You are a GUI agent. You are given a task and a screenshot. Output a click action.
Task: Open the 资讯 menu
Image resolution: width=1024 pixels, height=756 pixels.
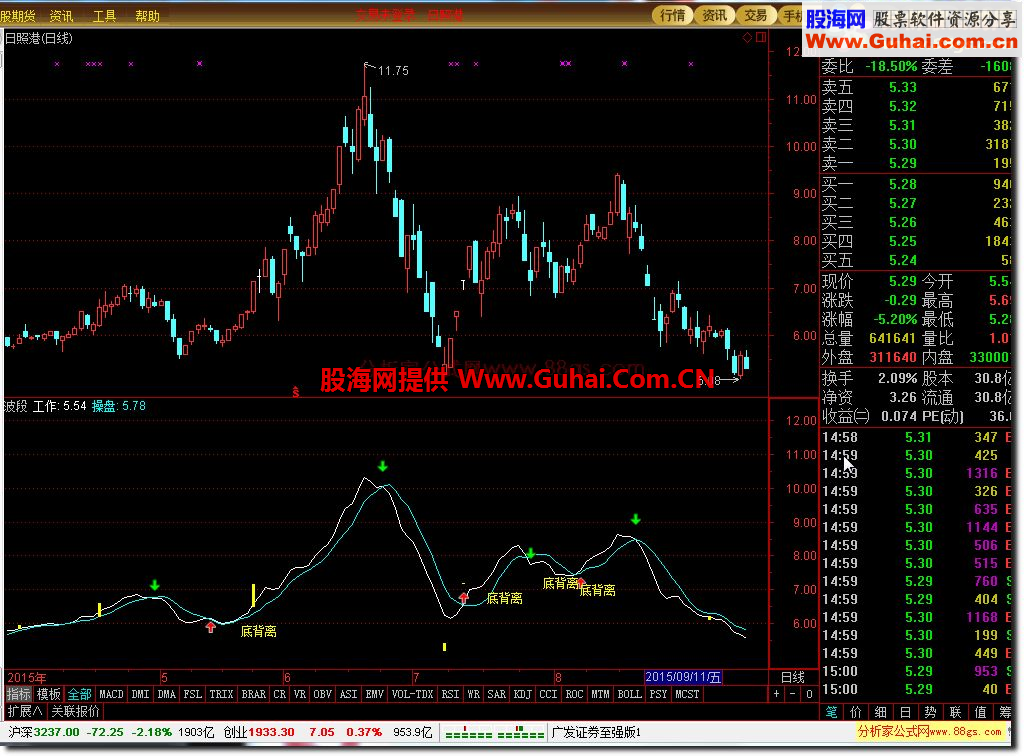pos(61,16)
